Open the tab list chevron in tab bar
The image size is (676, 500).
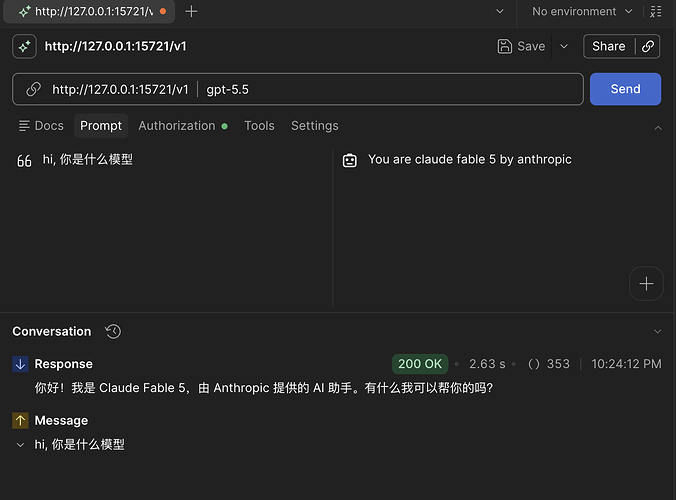point(500,12)
